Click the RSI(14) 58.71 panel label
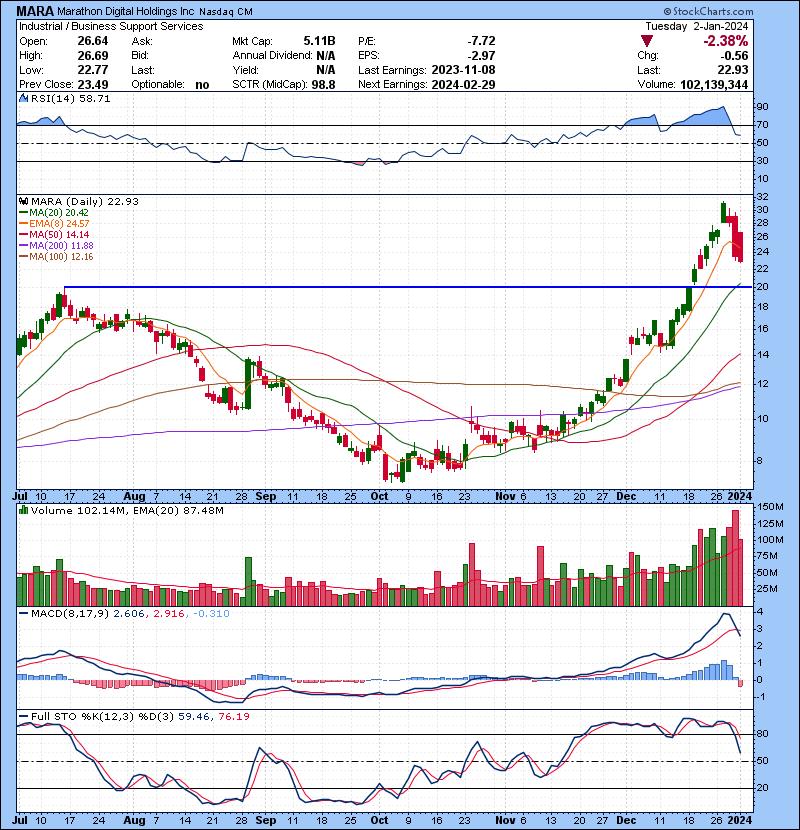 coord(70,98)
